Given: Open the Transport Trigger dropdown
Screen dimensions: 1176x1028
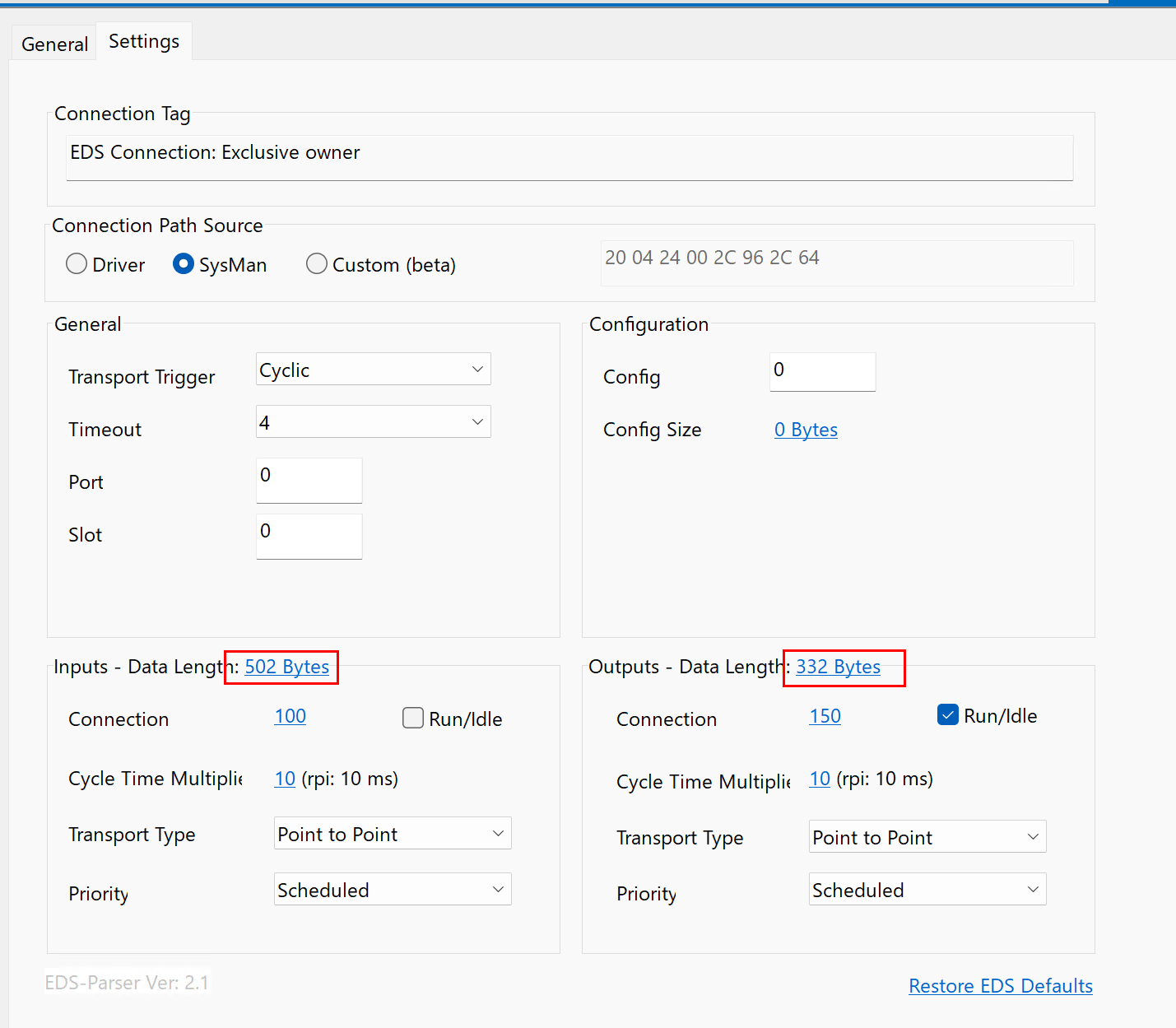Looking at the screenshot, I should click(373, 370).
